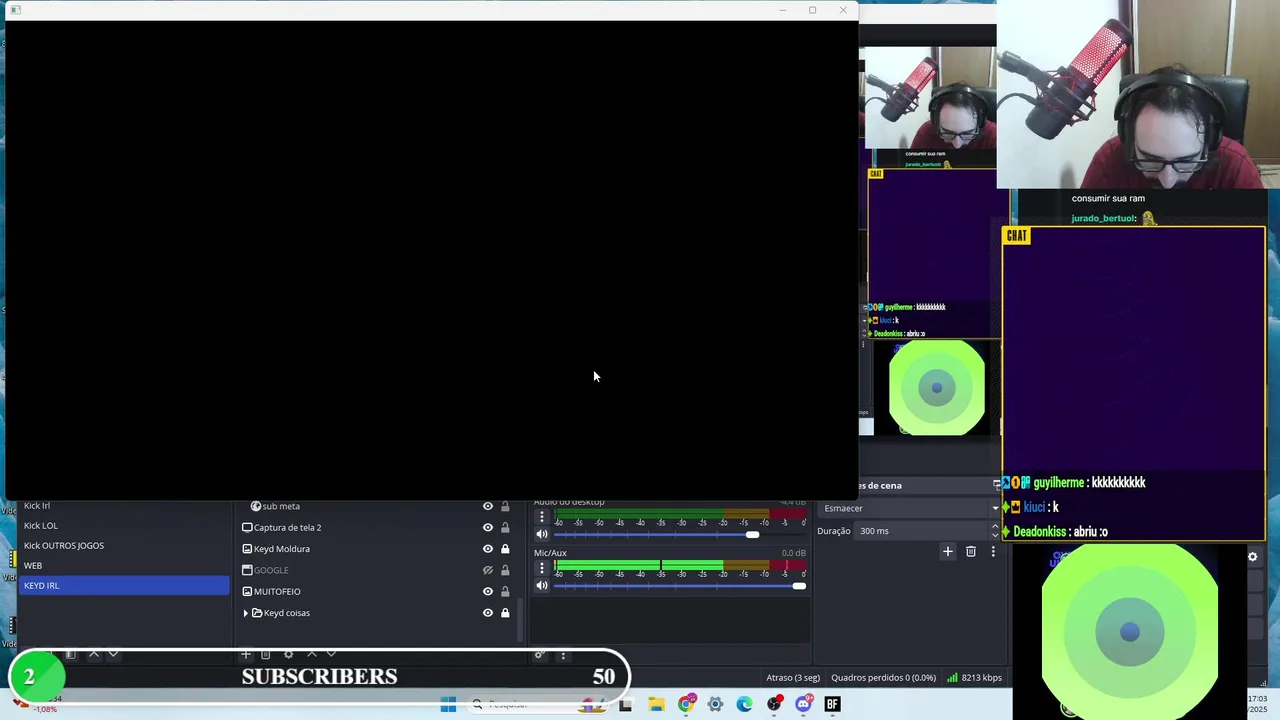Toggle lock on the GOOGLE source

coord(505,570)
